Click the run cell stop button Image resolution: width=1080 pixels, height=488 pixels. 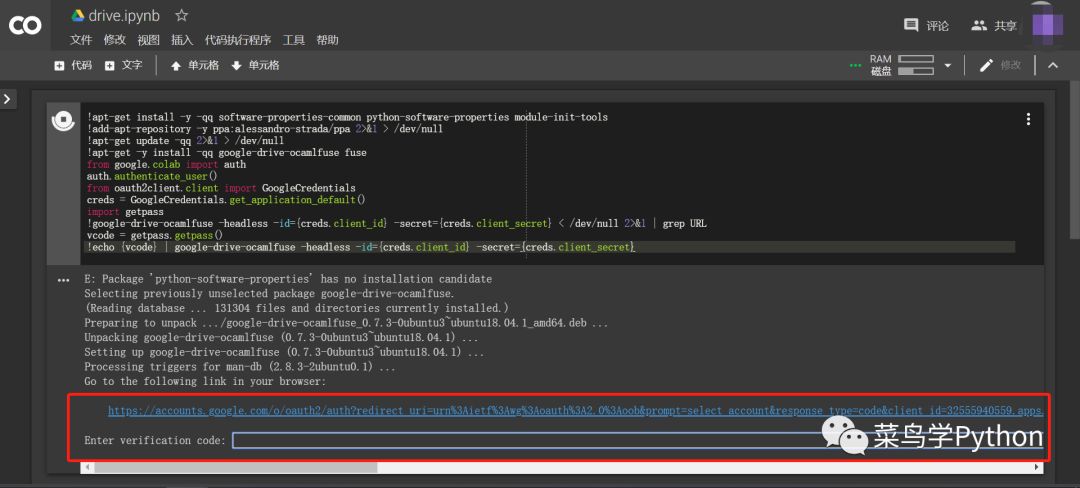63,121
